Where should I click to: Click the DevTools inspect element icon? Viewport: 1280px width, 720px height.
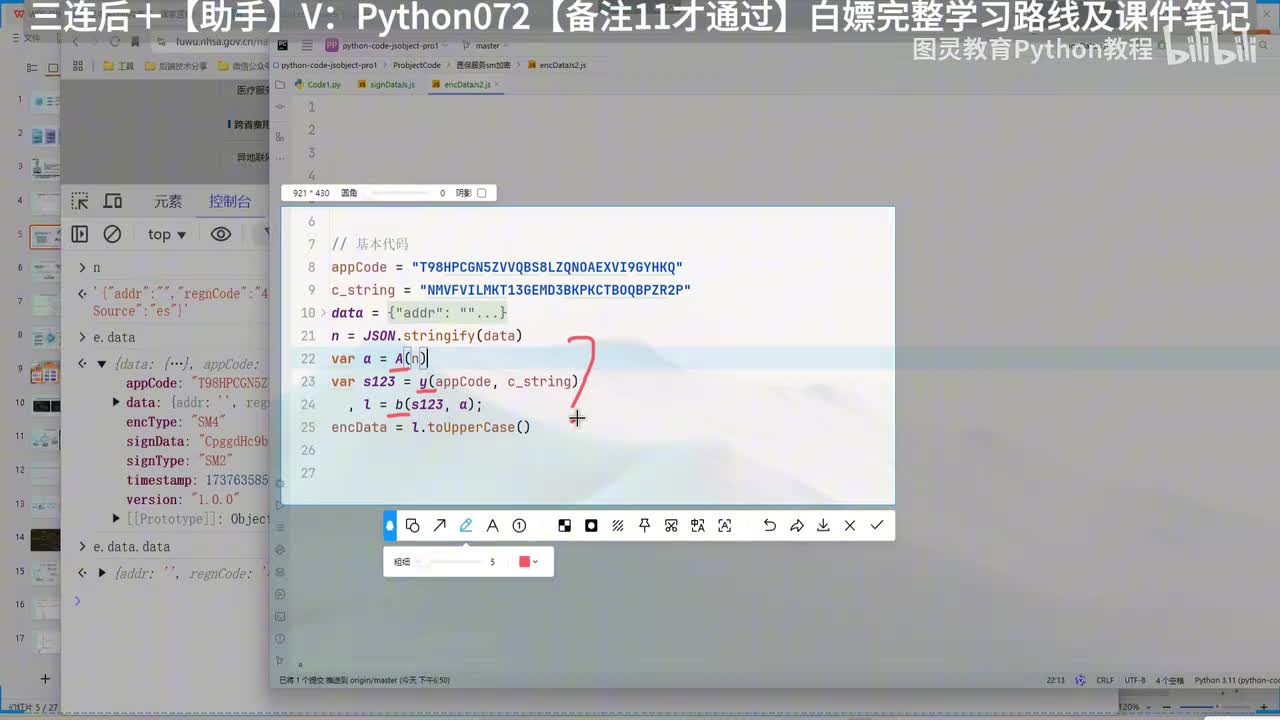click(80, 201)
